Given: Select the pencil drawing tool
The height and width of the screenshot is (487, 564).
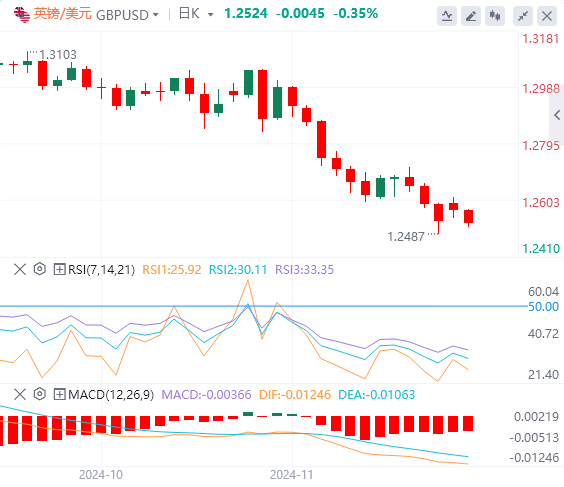Looking at the screenshot, I should (x=471, y=16).
